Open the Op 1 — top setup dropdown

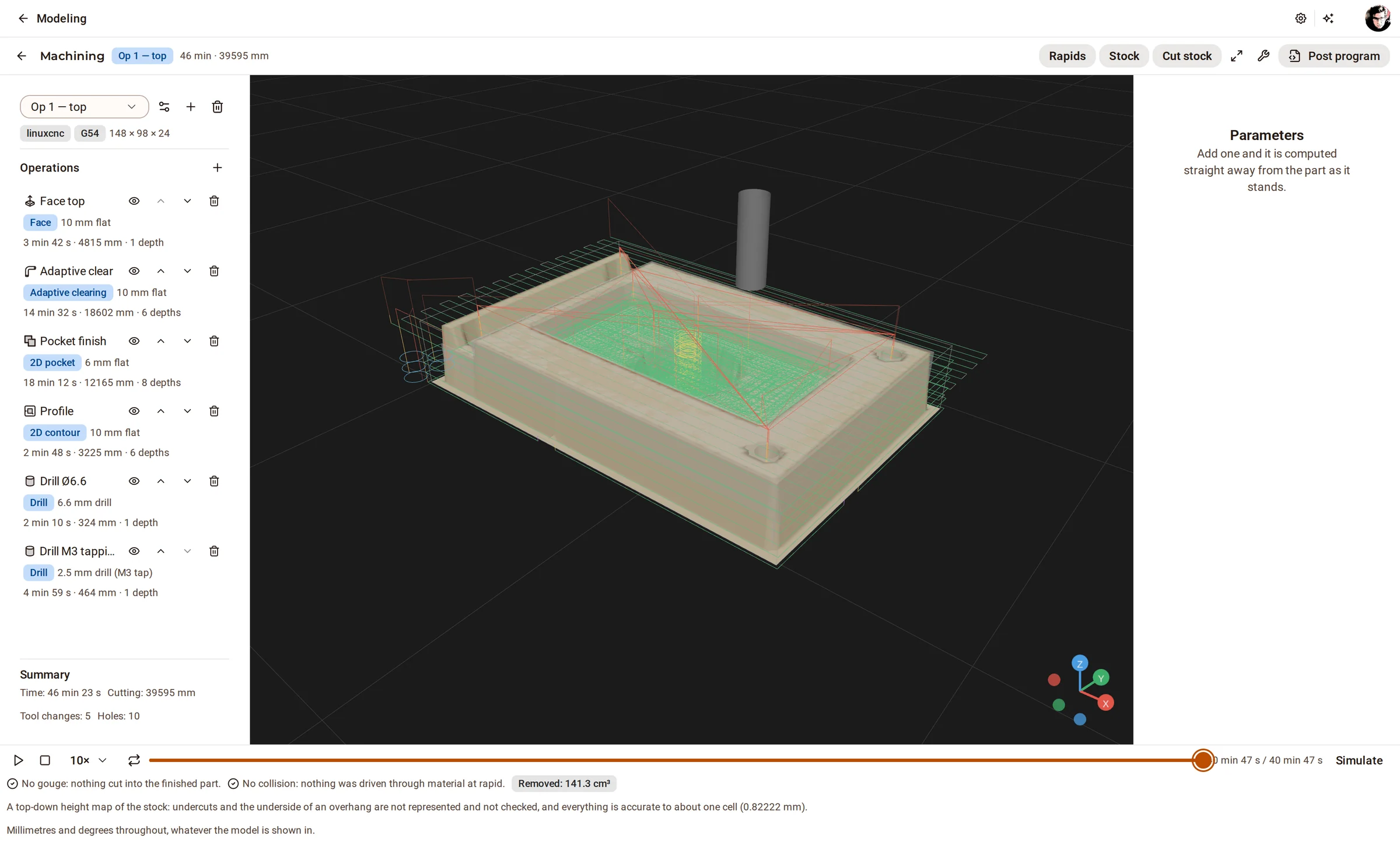pyautogui.click(x=85, y=107)
